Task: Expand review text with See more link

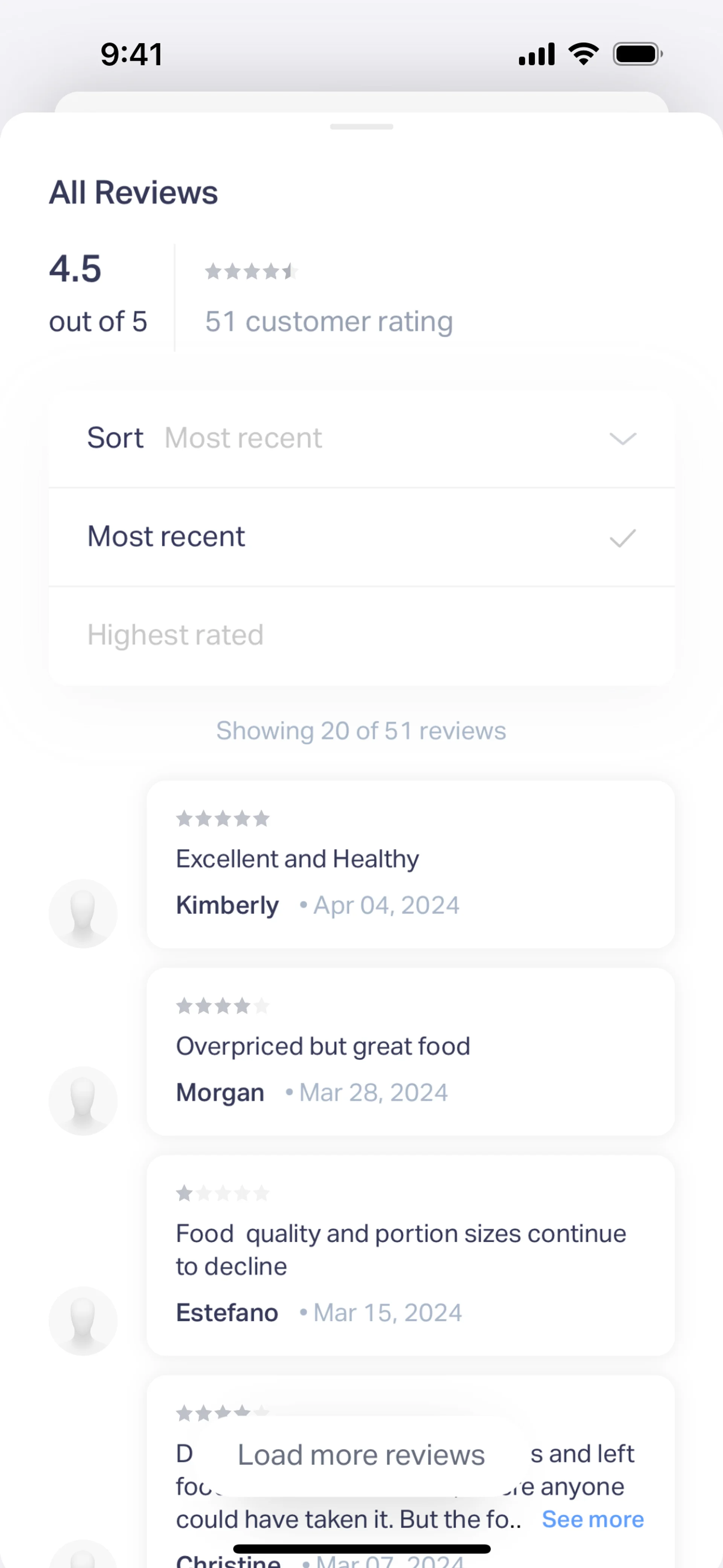Action: (592, 1519)
